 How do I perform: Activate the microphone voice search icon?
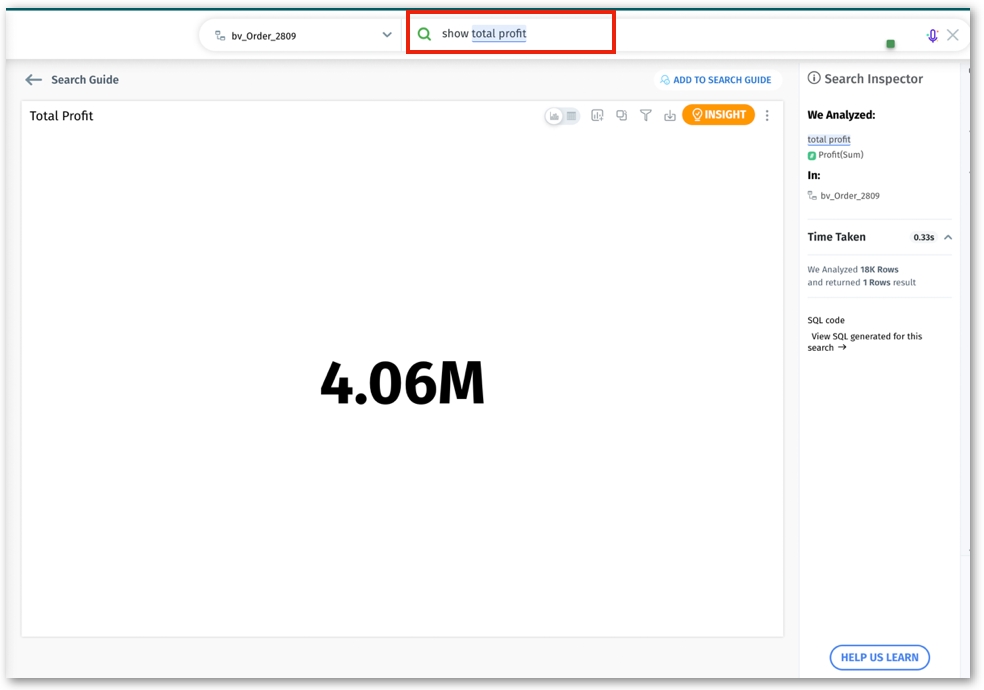click(932, 35)
